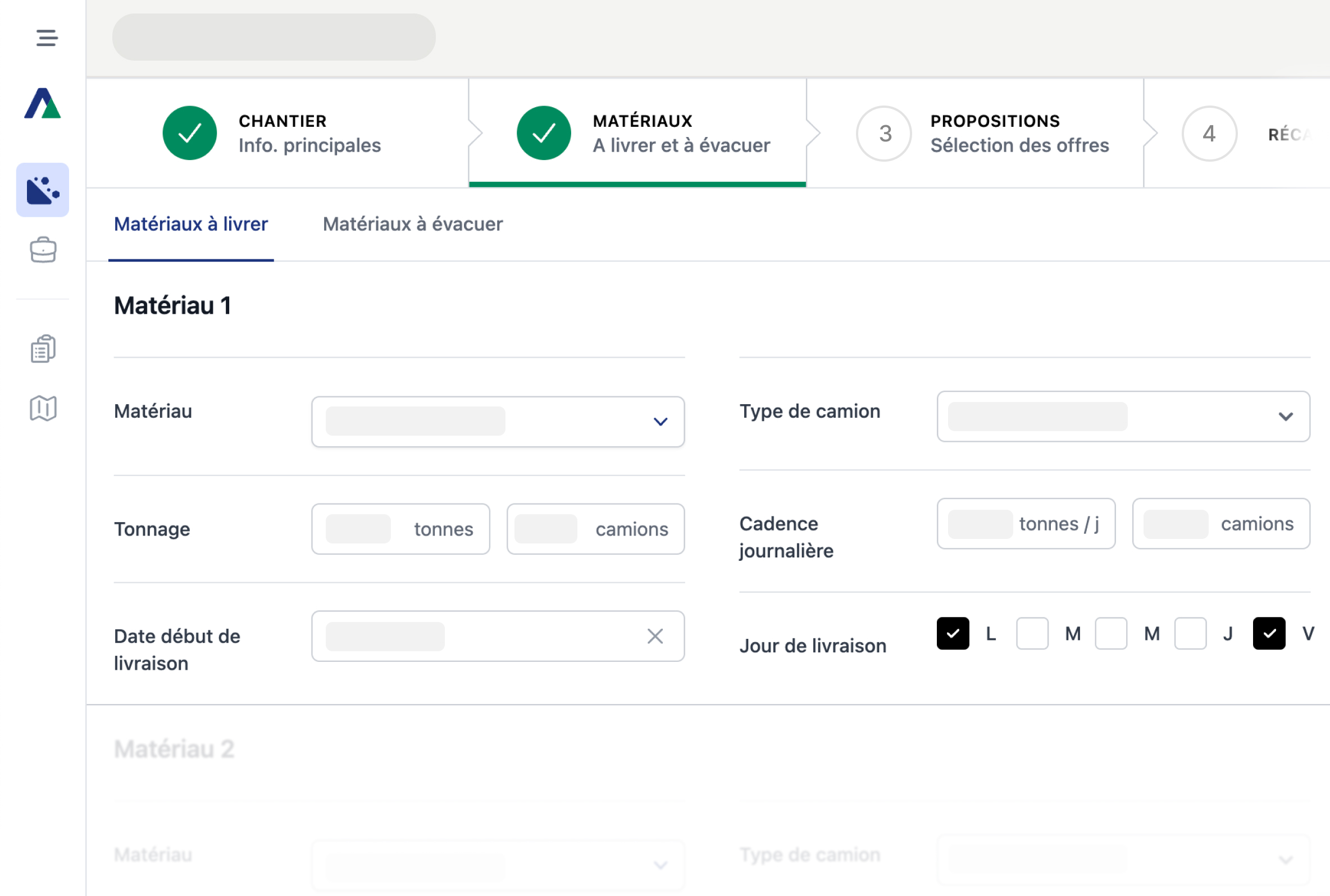Clear the Date début de livraison field
The image size is (1330, 896).
pos(654,636)
